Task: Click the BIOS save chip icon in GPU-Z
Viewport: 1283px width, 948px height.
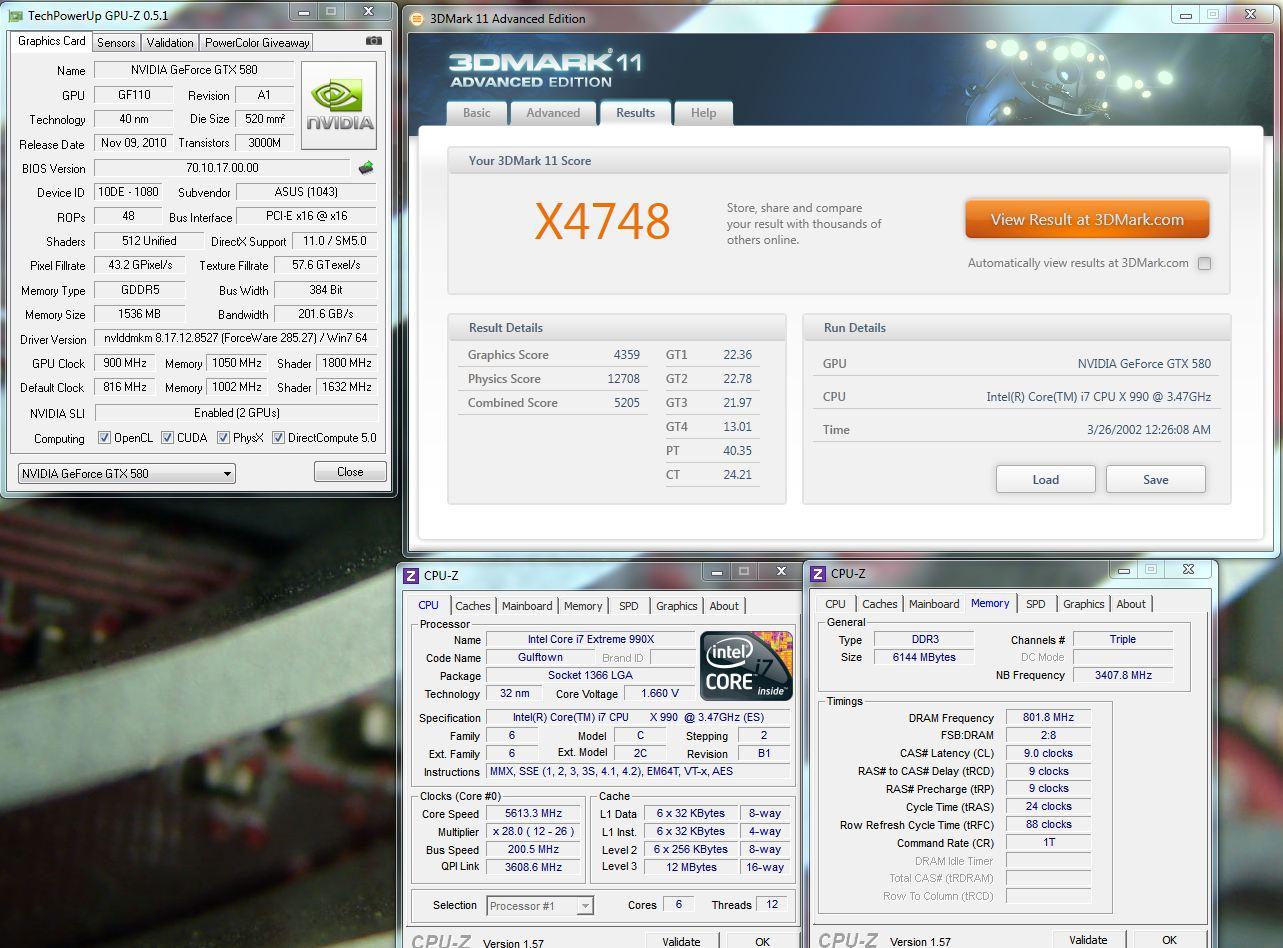Action: 366,168
